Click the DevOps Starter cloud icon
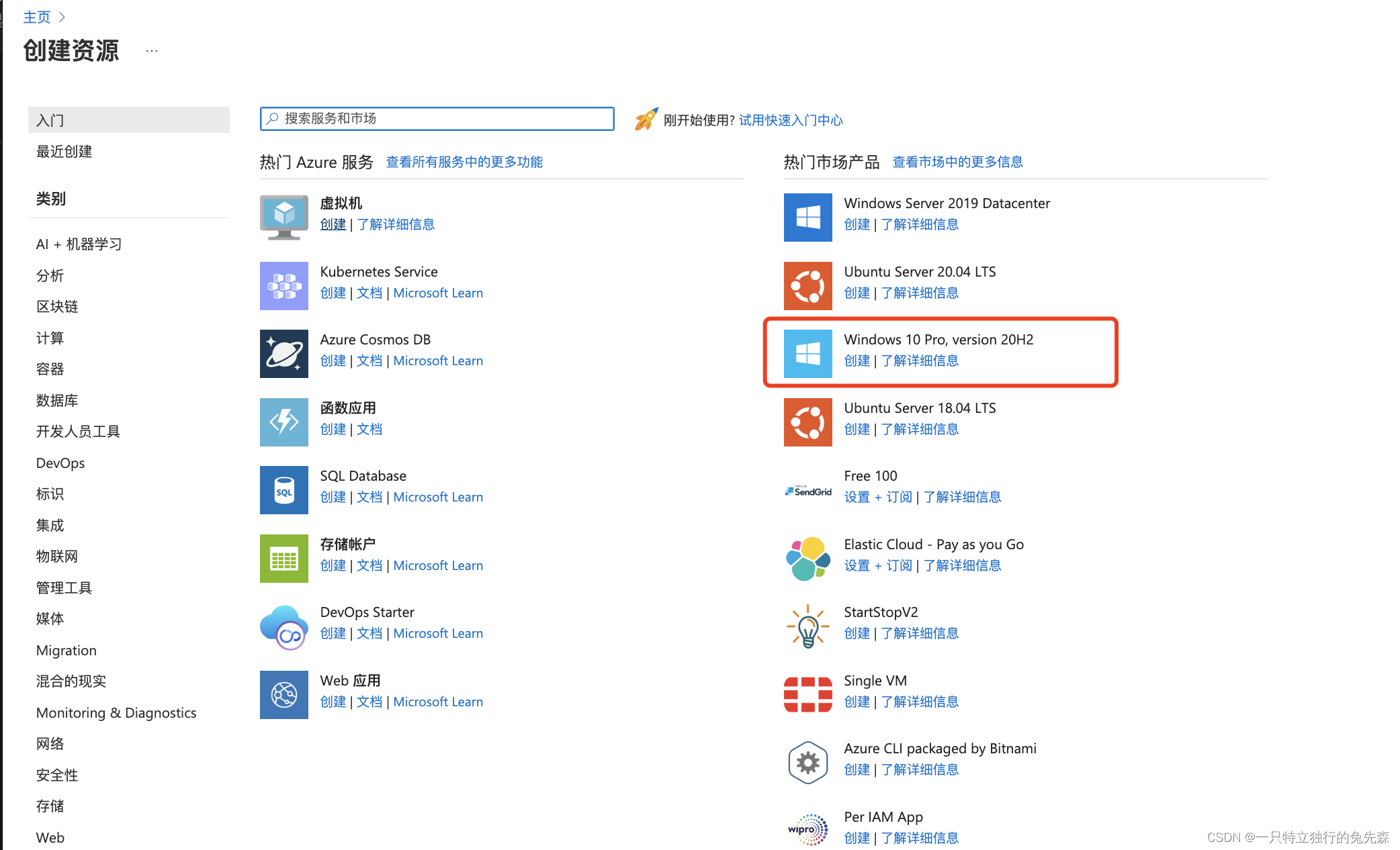This screenshot has height=850, width=1400. [x=283, y=626]
